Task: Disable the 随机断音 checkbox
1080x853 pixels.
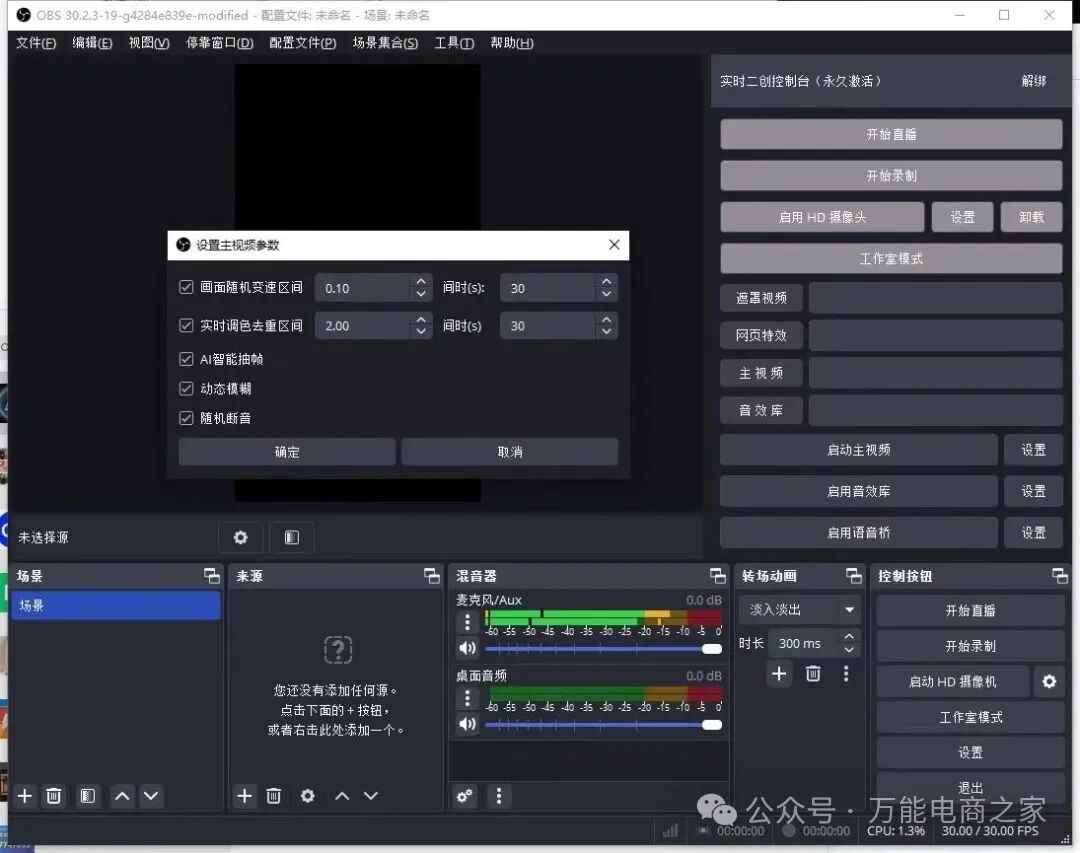Action: (x=186, y=418)
